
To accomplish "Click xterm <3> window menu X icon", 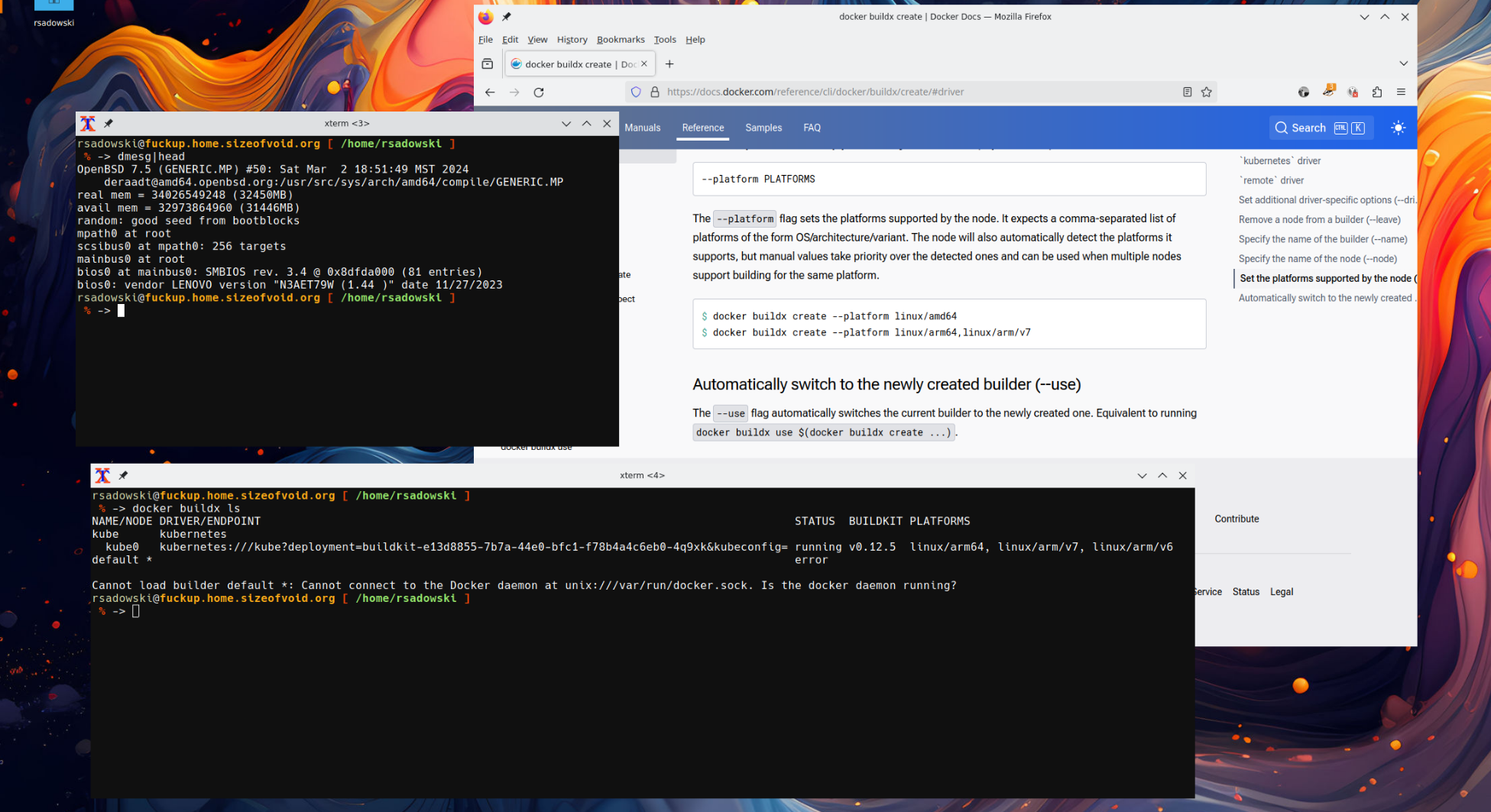I will [88, 124].
